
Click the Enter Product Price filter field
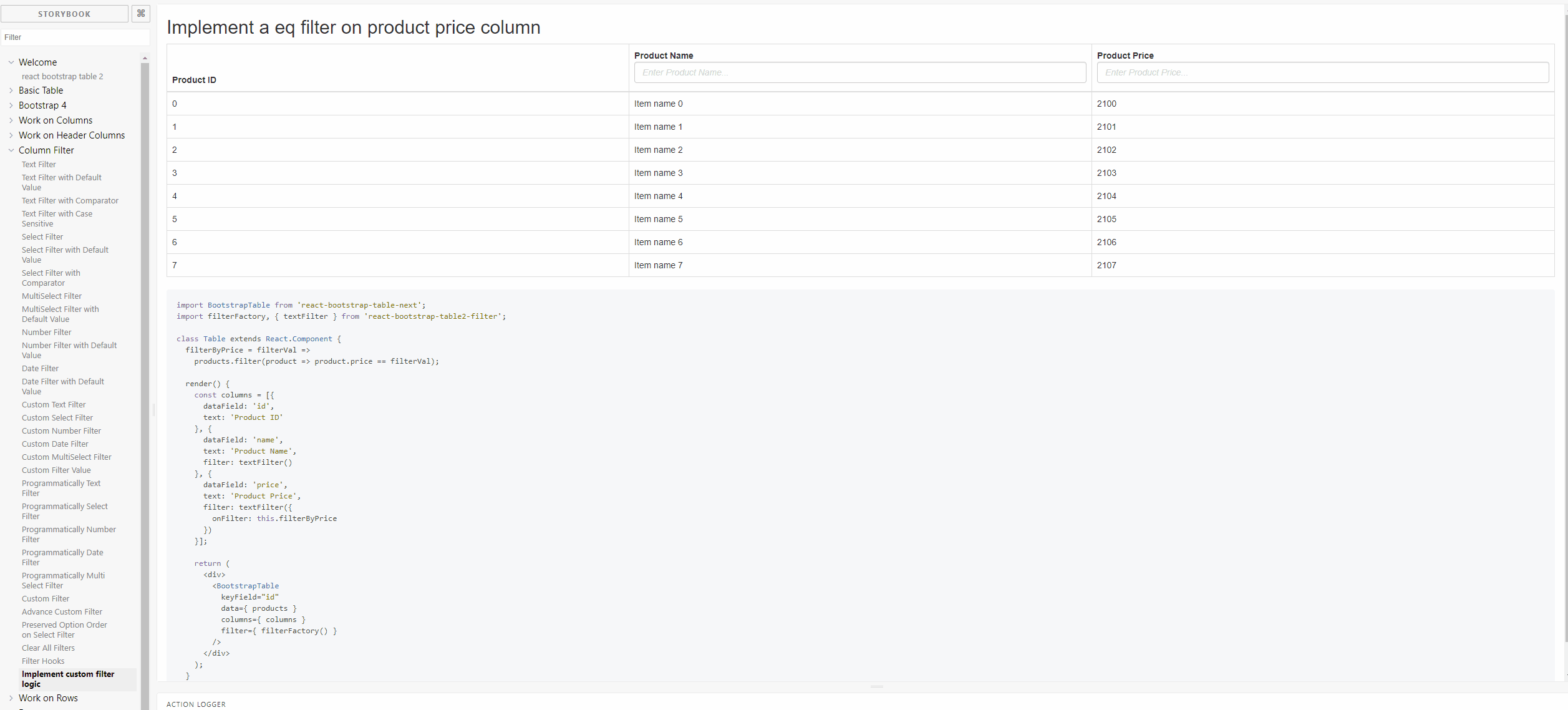(x=1324, y=72)
